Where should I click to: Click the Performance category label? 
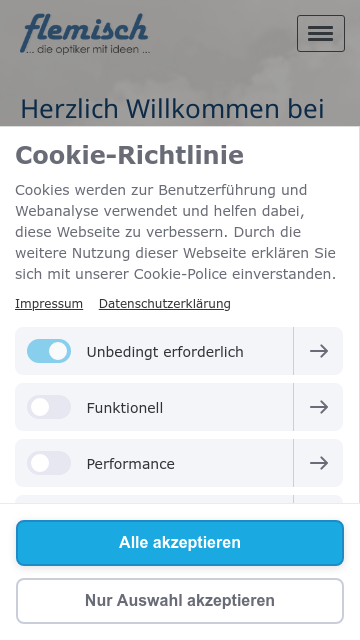click(x=131, y=464)
